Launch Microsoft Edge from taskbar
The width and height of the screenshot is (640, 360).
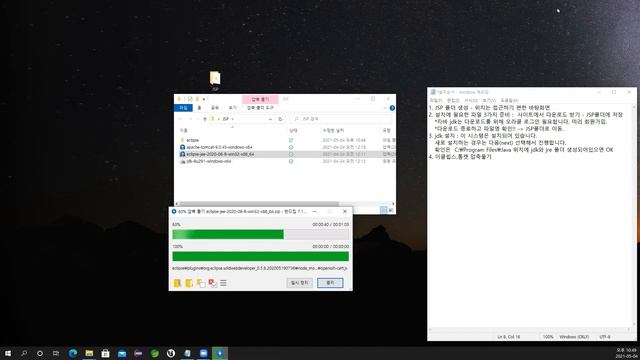(x=73, y=353)
